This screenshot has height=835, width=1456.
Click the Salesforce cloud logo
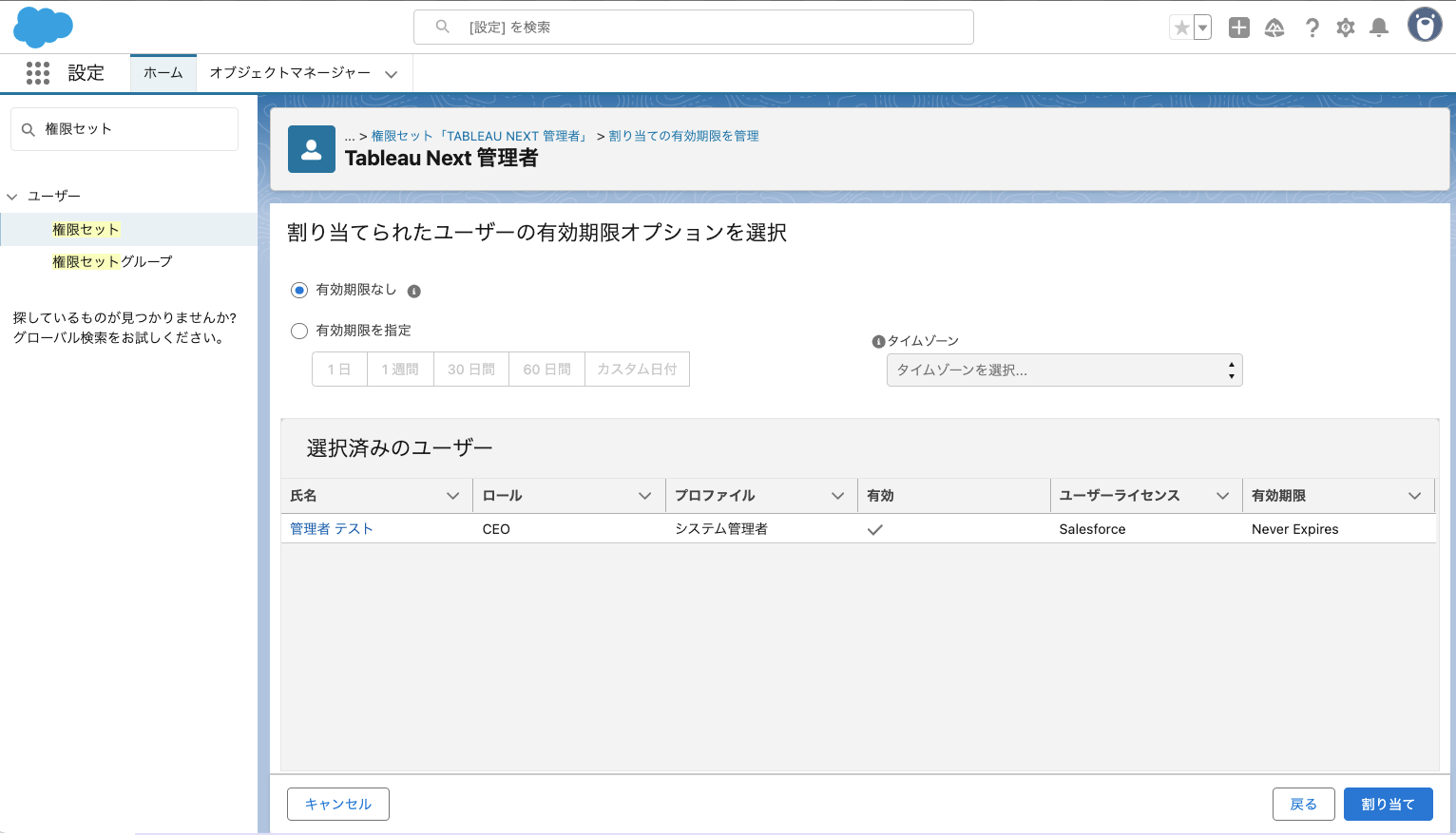click(43, 27)
